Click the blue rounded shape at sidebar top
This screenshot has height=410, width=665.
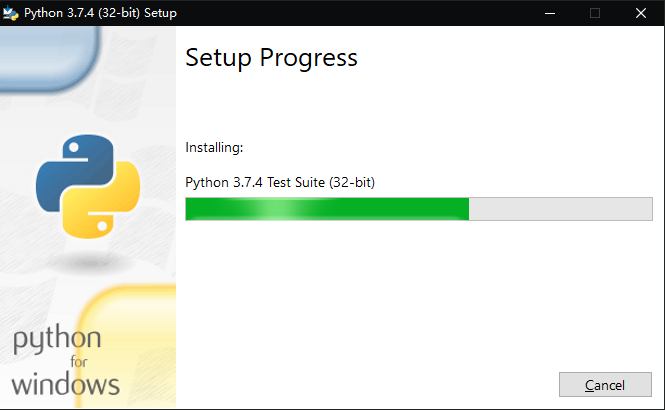[x=49, y=57]
